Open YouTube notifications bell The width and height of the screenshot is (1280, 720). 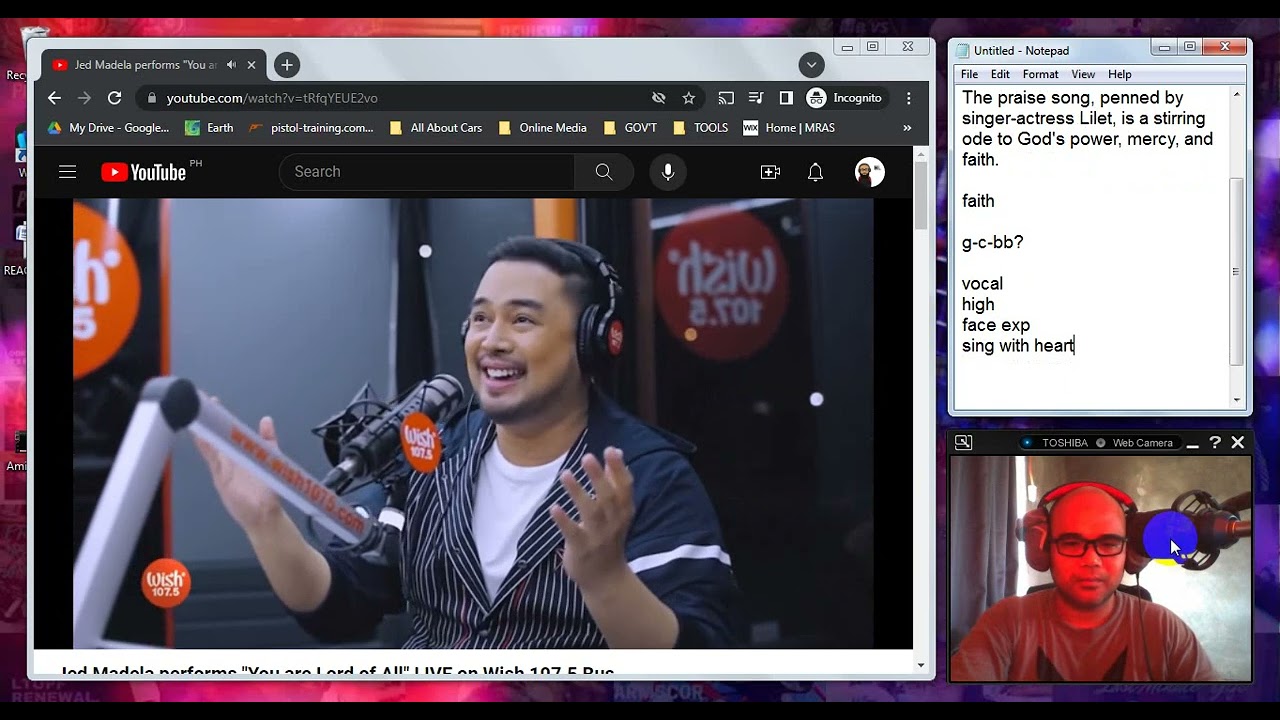815,172
